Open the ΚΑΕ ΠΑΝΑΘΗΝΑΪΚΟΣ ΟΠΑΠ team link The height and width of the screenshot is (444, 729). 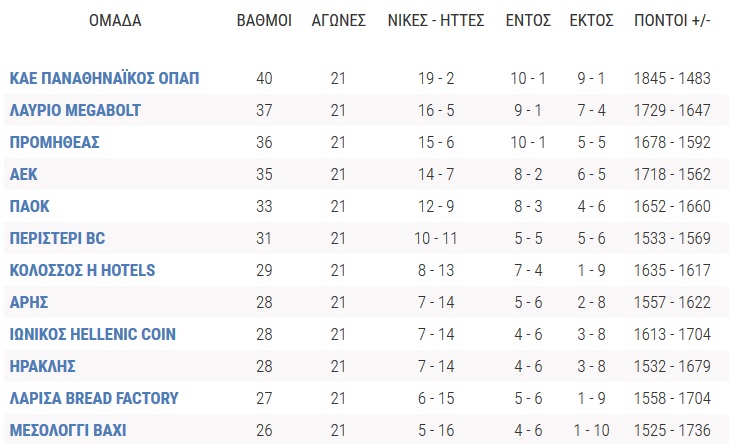pyautogui.click(x=104, y=78)
